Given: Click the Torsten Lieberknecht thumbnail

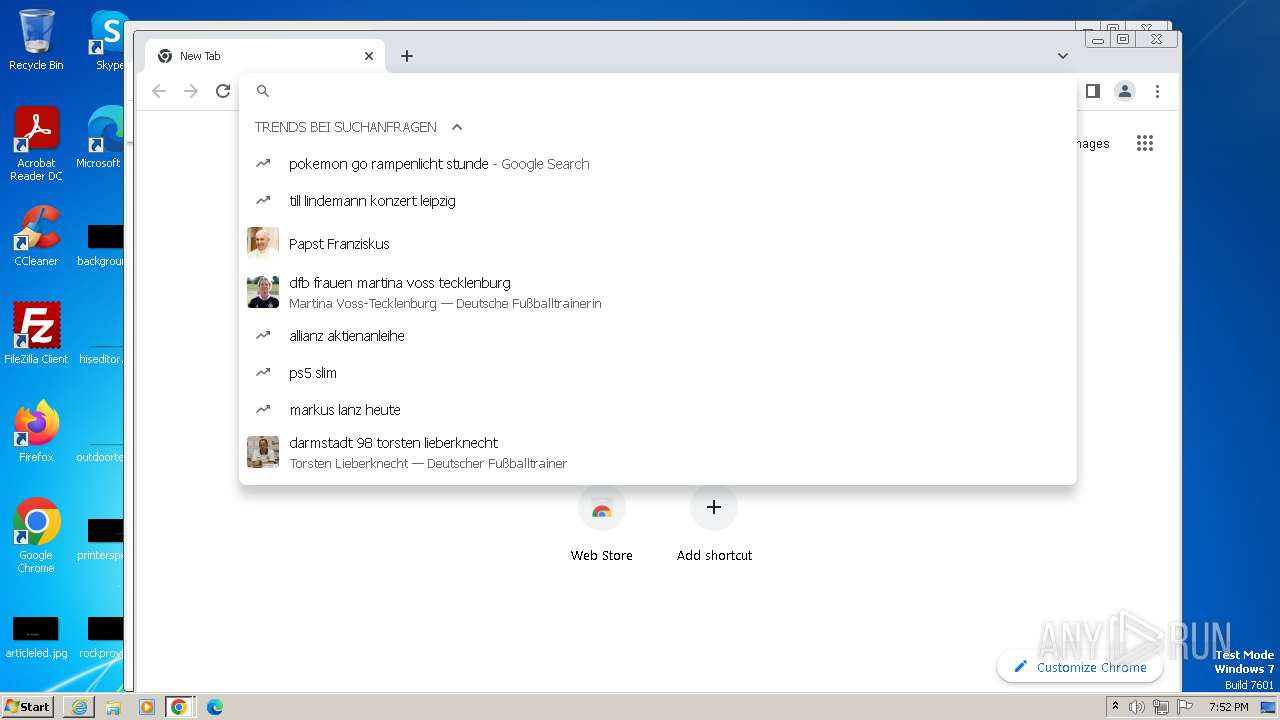Looking at the screenshot, I should pyautogui.click(x=263, y=452).
